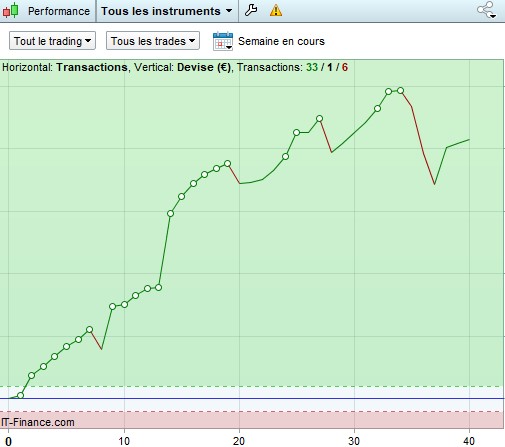
Task: Click the x-axis label 10
Action: point(124,441)
